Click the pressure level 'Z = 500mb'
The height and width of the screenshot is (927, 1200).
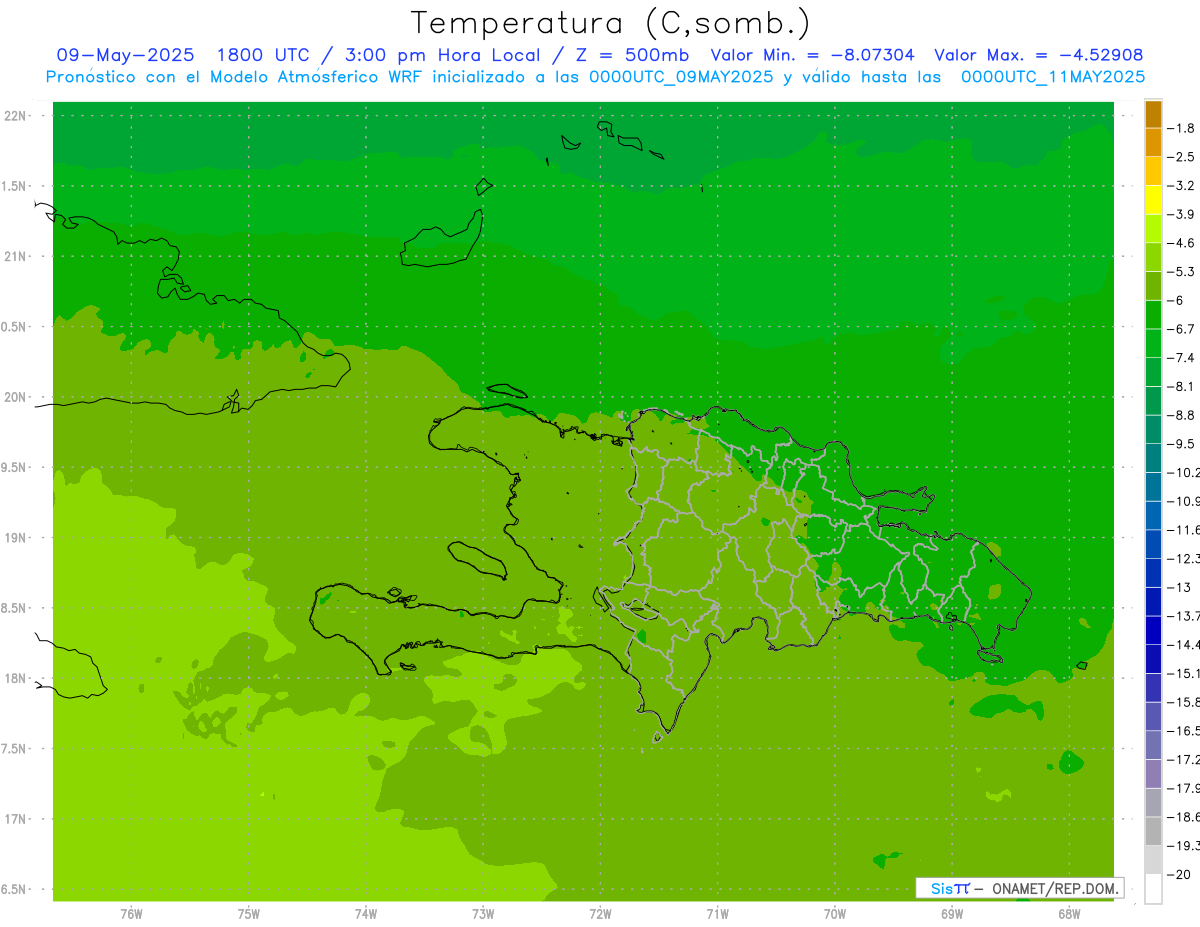click(630, 55)
